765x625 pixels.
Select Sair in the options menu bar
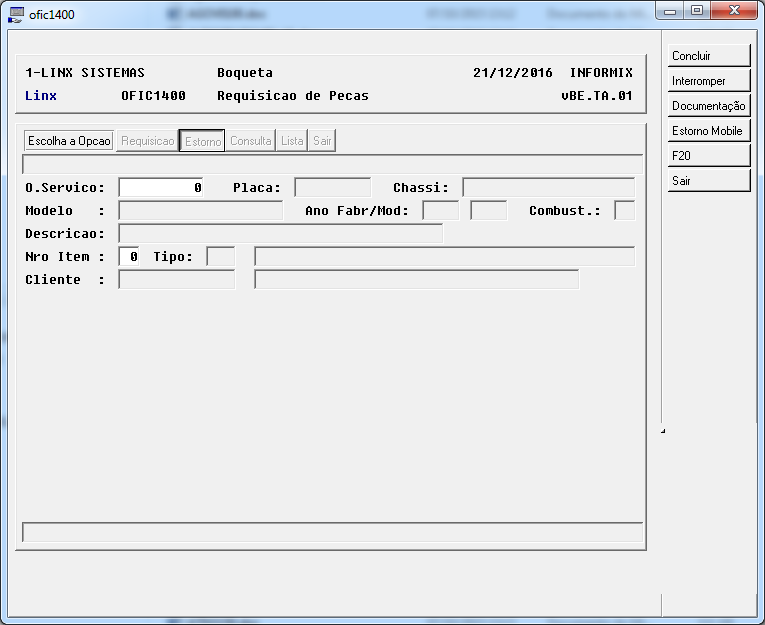click(x=322, y=141)
